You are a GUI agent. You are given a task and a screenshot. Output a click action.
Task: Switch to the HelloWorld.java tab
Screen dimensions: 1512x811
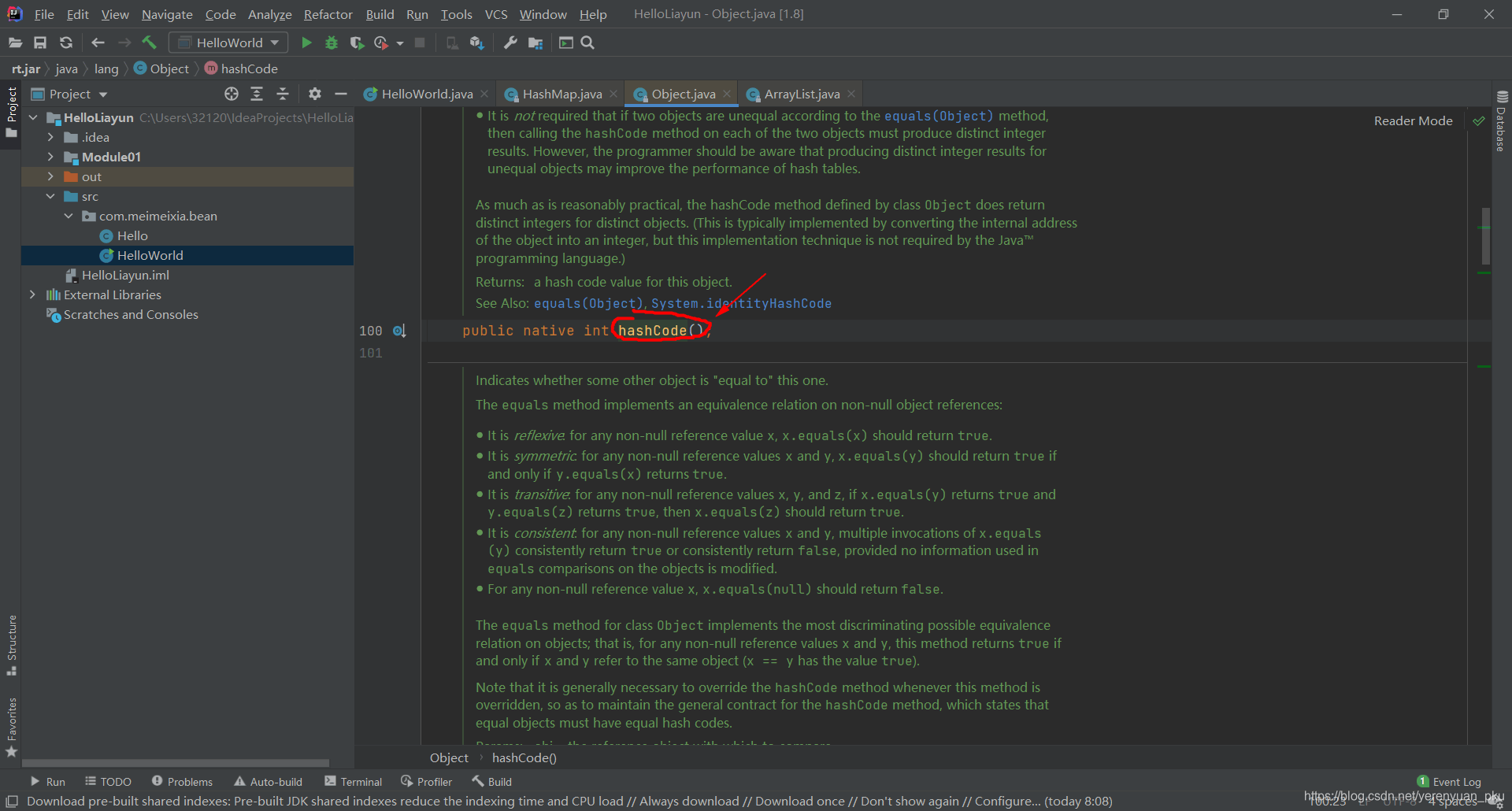tap(427, 94)
